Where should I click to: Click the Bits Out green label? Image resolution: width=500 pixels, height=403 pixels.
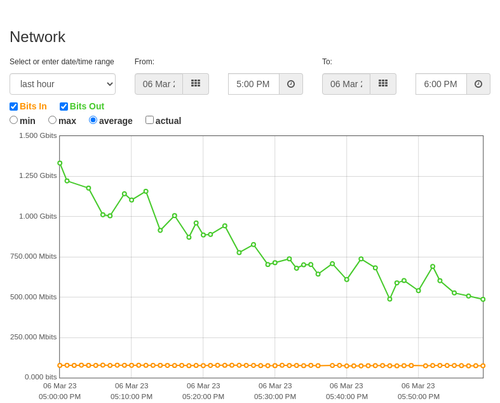click(87, 106)
